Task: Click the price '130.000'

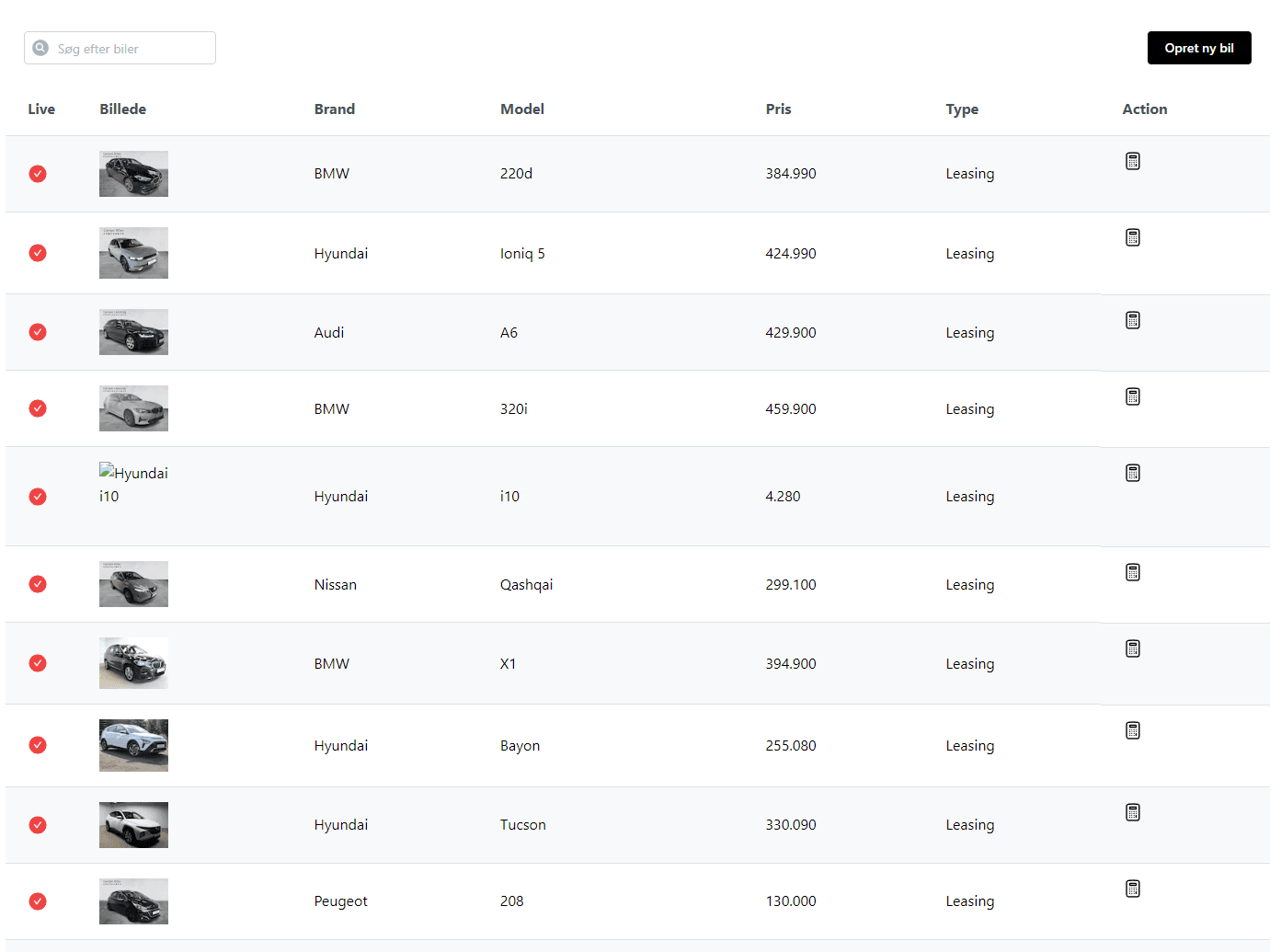Action: [x=791, y=901]
